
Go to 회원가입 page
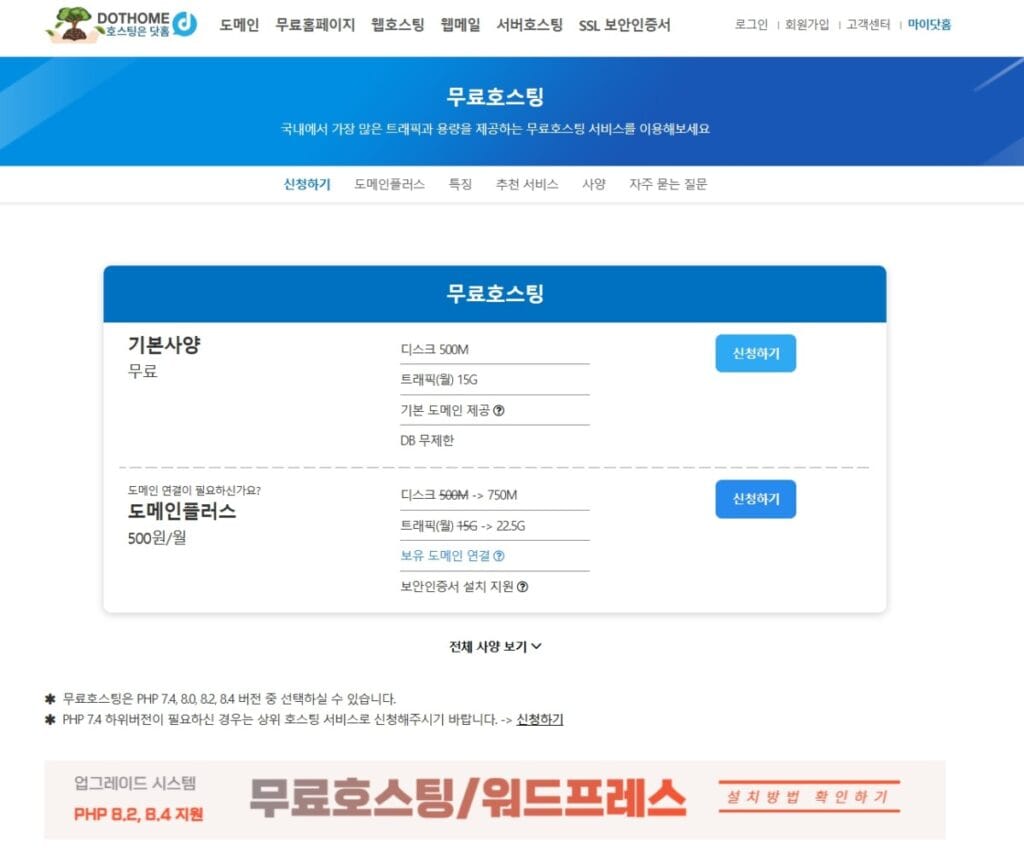click(807, 24)
